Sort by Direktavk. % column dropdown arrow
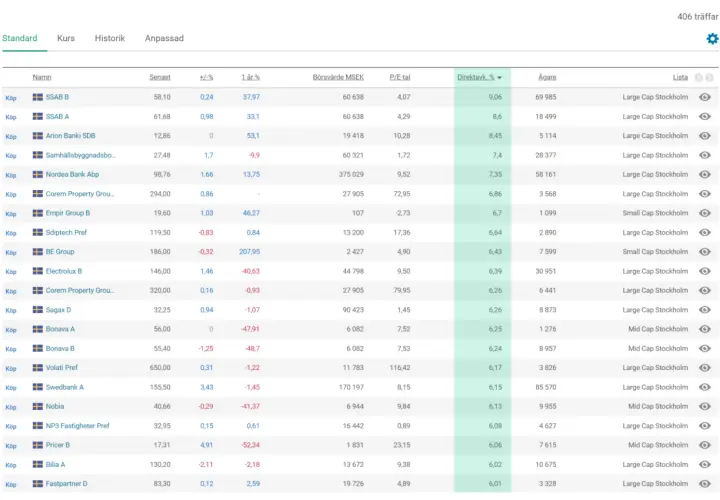This screenshot has width=720, height=500. coord(500,78)
